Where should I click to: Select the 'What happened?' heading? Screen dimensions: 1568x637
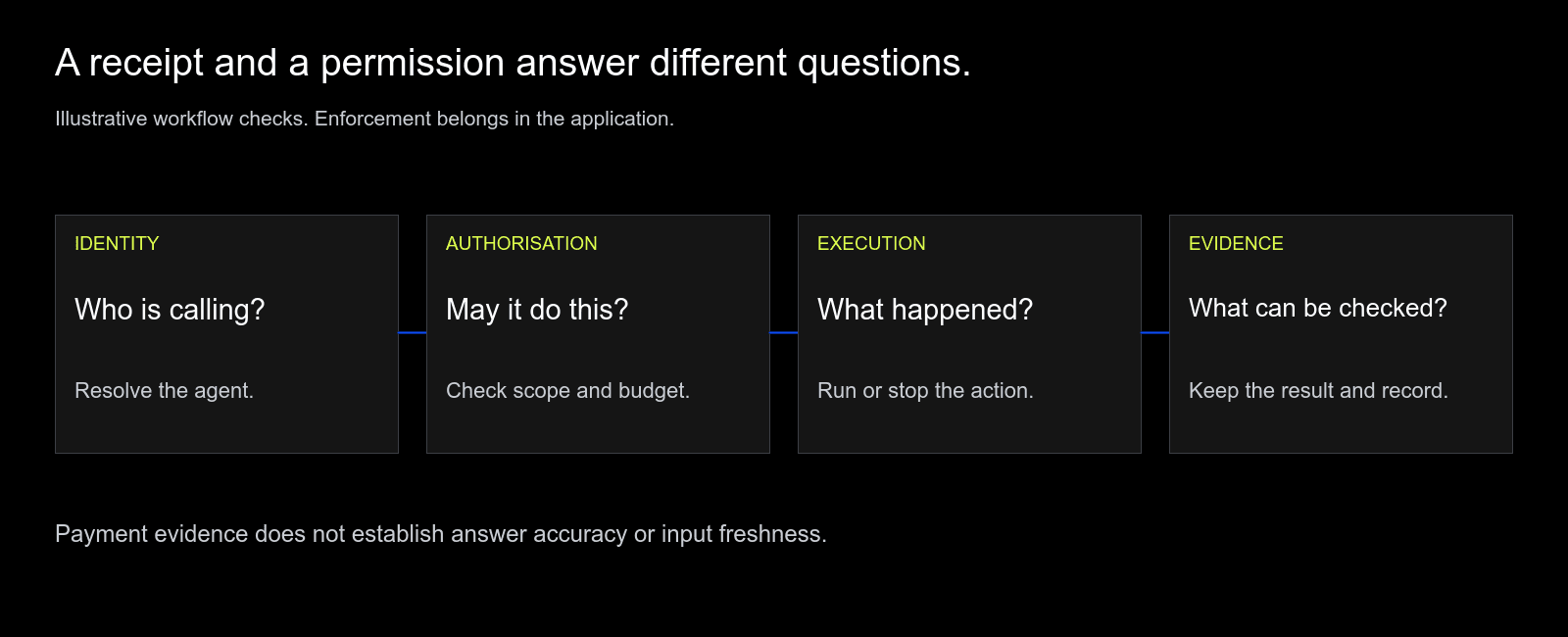925,310
